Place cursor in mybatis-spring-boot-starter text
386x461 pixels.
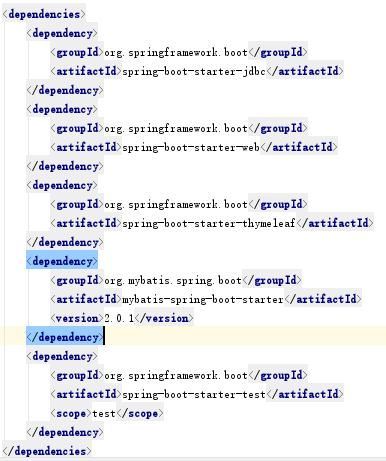click(203, 299)
